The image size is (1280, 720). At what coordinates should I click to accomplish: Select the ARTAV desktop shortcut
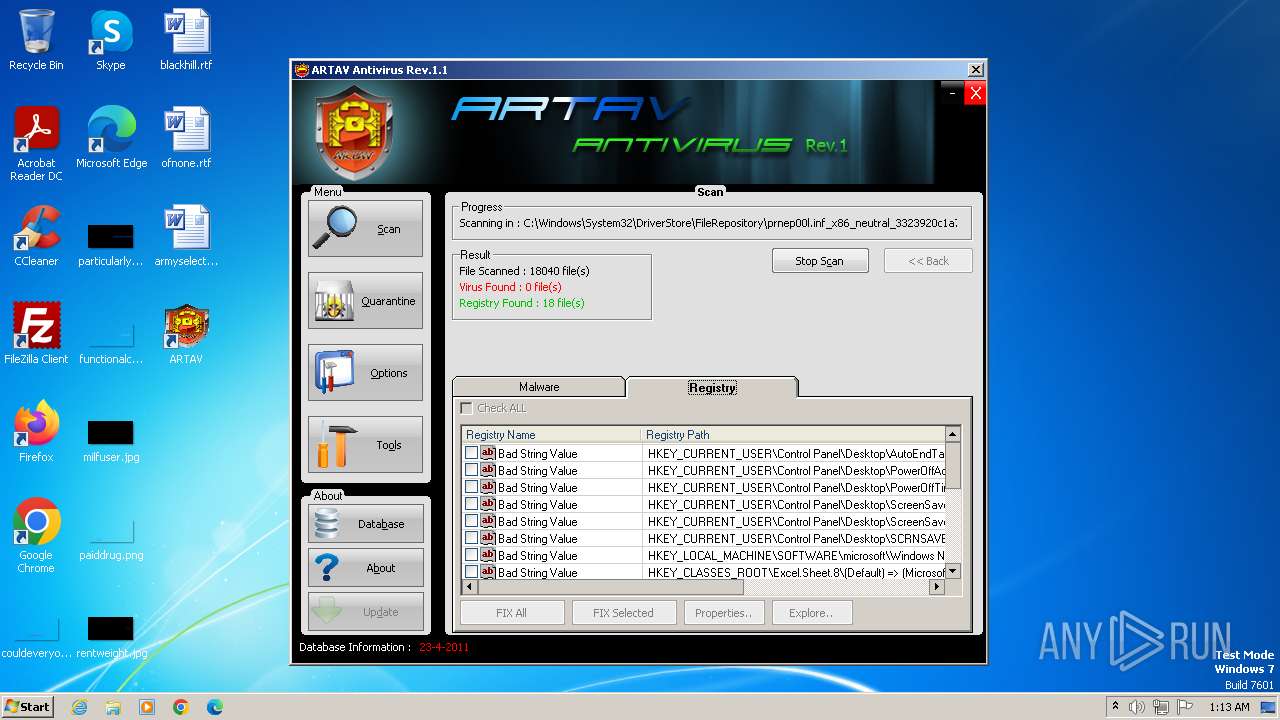tap(186, 334)
